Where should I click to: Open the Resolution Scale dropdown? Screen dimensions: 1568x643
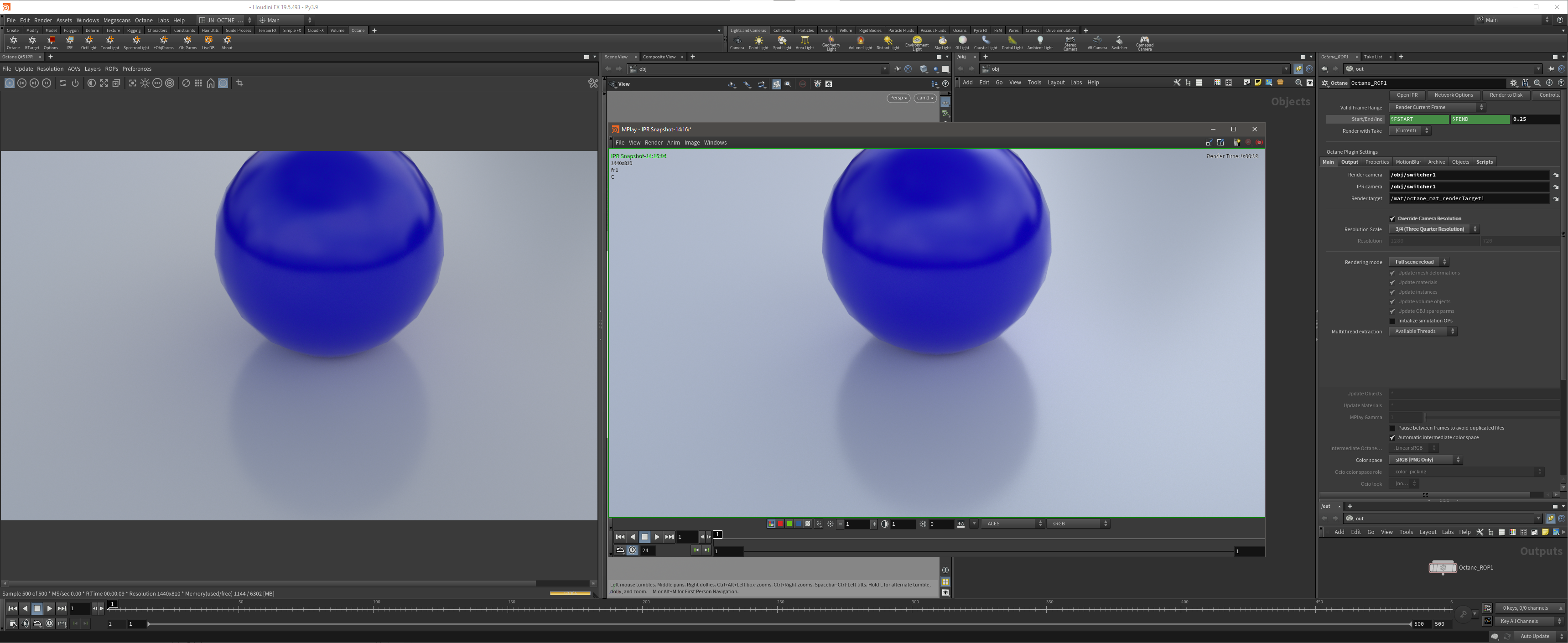[1433, 229]
